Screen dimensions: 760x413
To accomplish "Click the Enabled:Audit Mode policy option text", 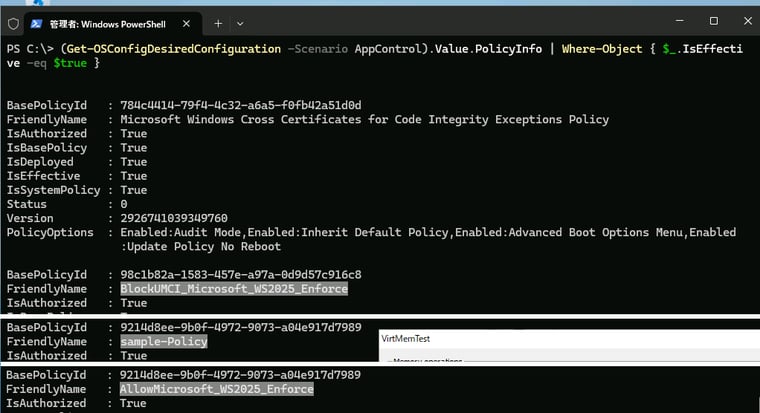I will coord(180,232).
